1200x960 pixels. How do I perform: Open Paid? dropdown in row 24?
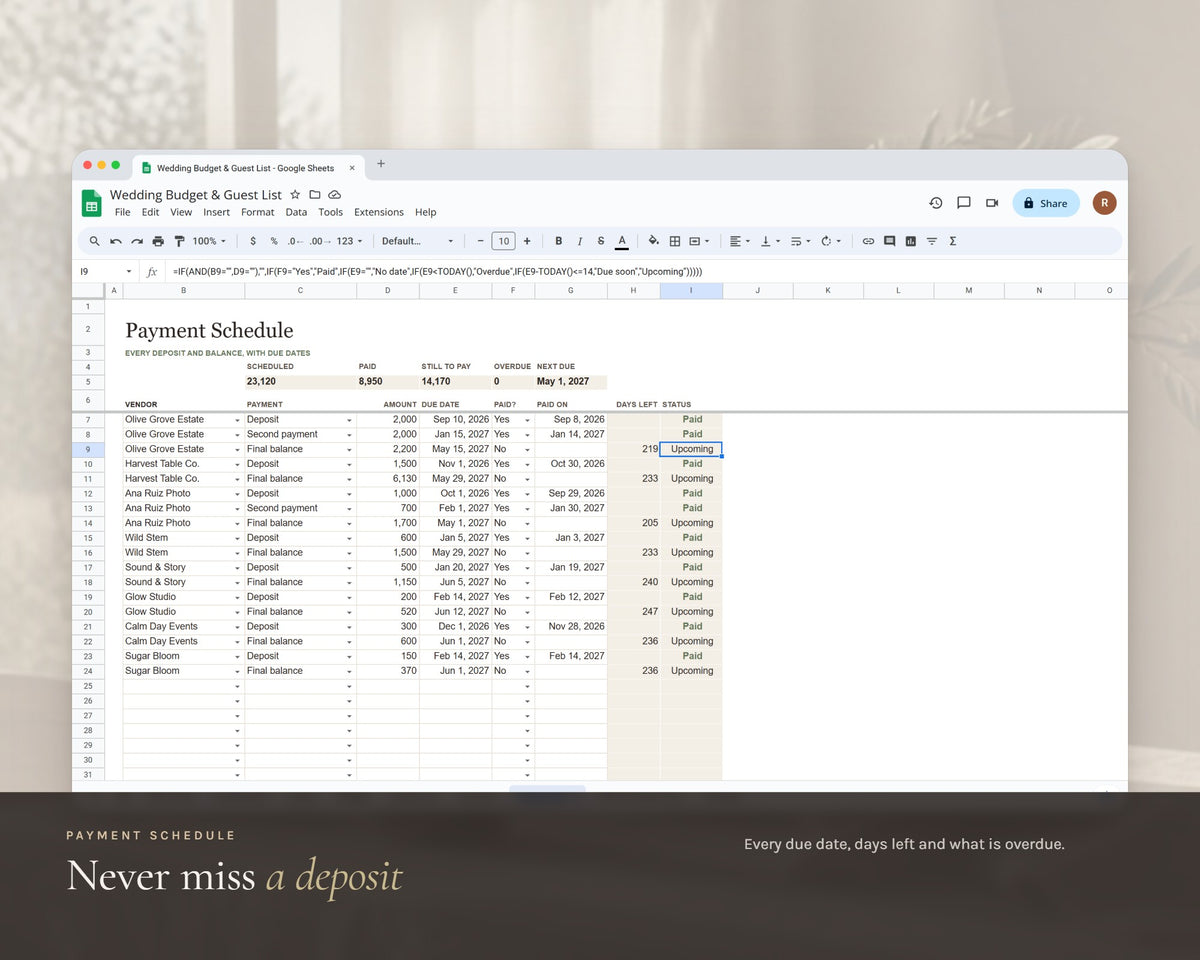(x=527, y=671)
